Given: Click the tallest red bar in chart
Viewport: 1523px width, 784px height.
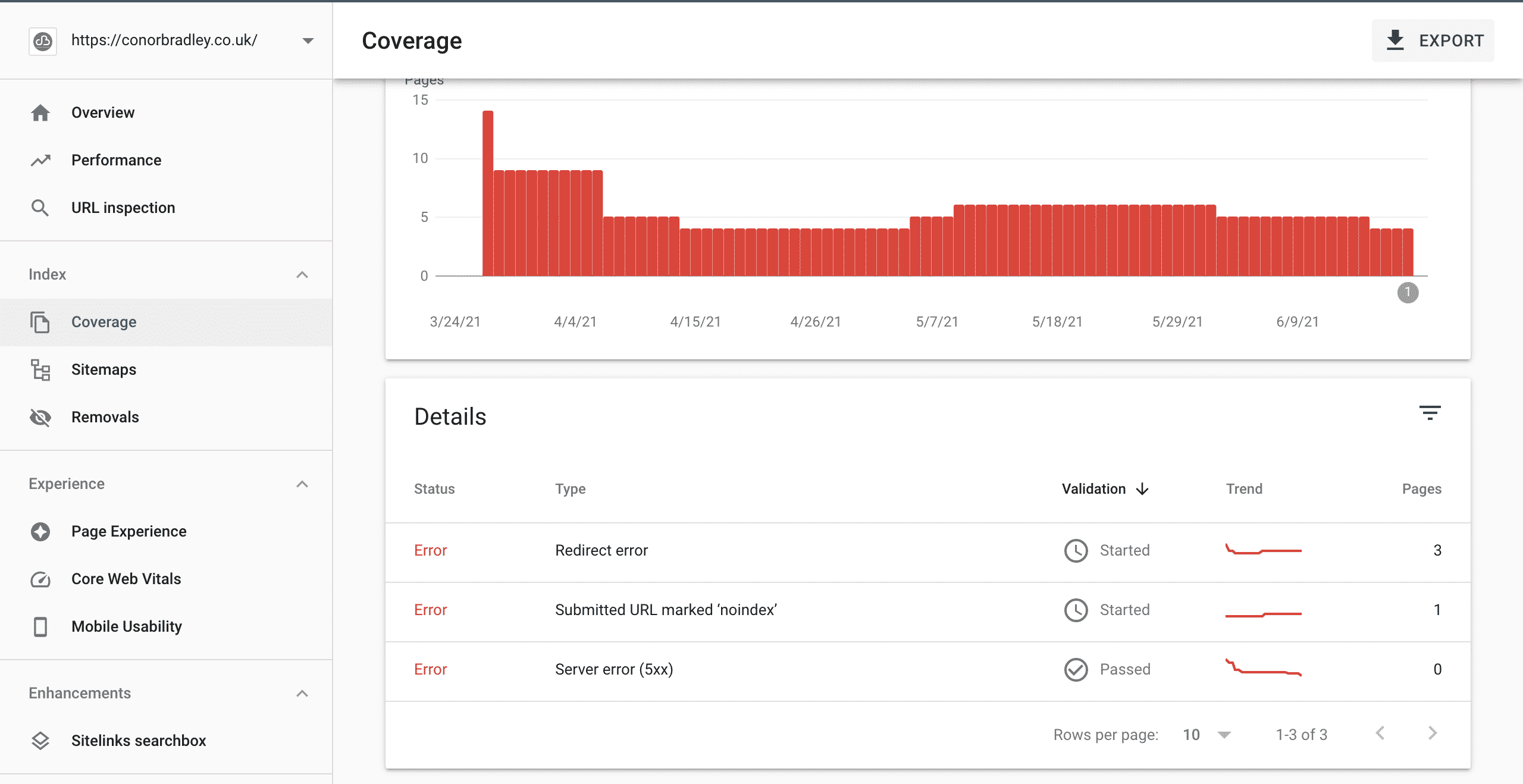Looking at the screenshot, I should tap(488, 193).
